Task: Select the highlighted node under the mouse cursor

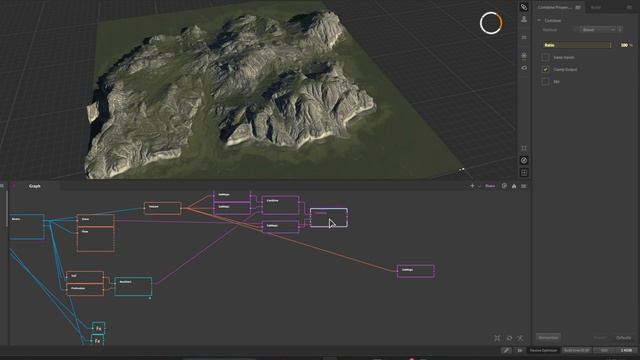Action: click(329, 218)
